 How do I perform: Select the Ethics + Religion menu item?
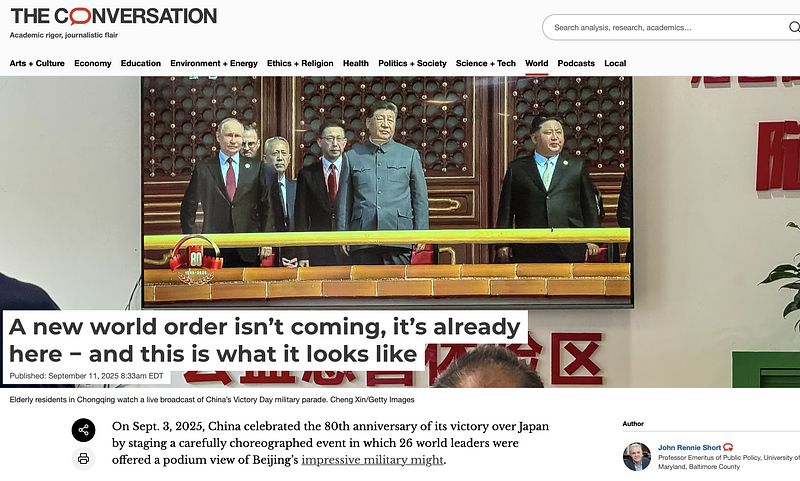pos(300,63)
